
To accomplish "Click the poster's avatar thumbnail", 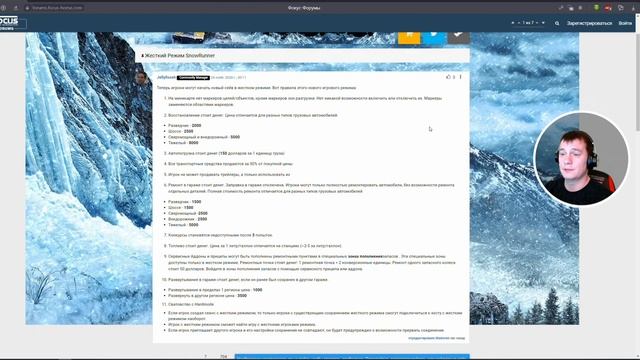I will [141, 78].
